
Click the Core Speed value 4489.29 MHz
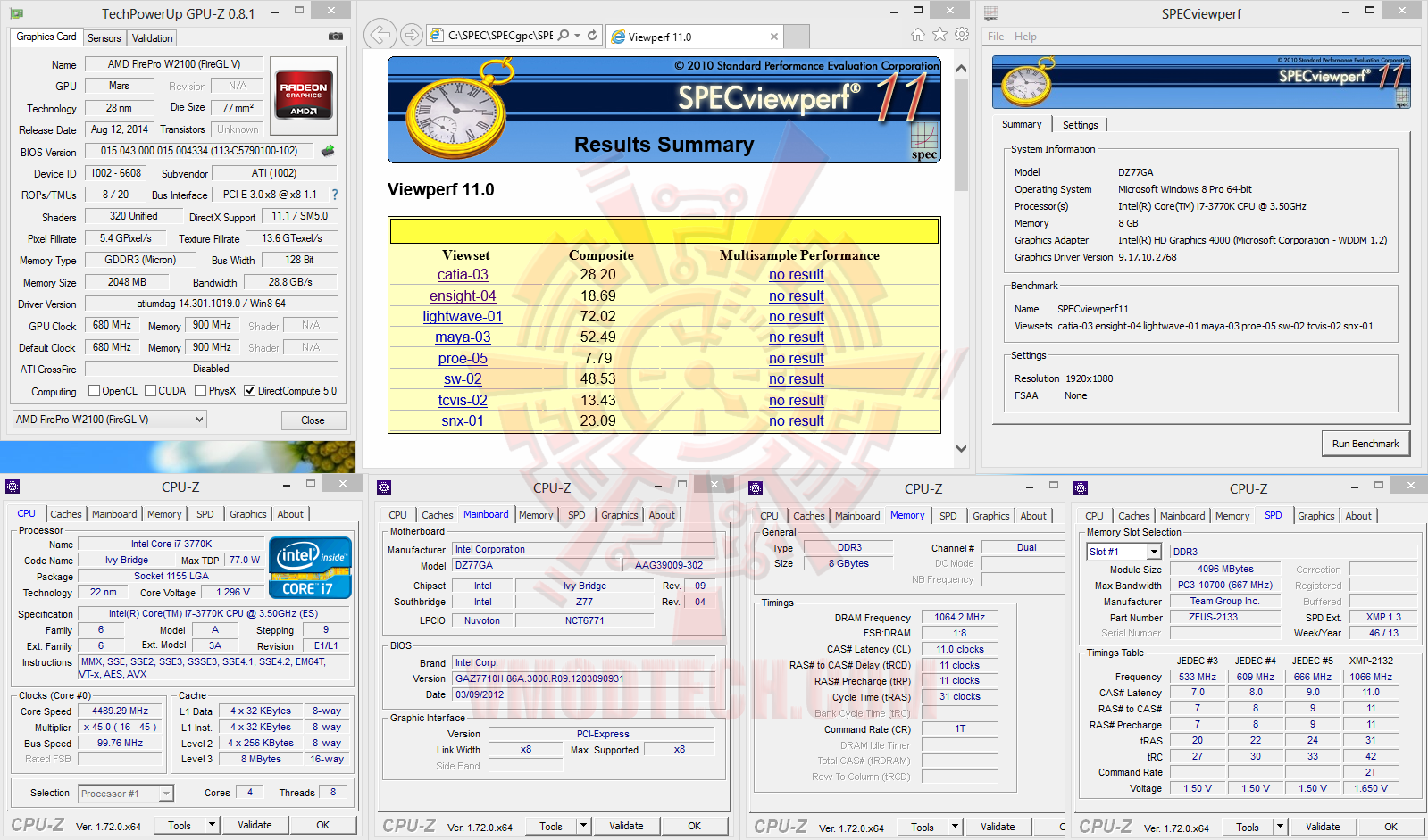[x=121, y=711]
